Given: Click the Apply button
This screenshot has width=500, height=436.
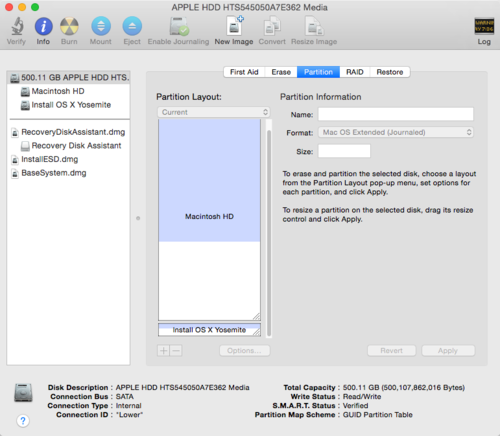Looking at the screenshot, I should coord(448,351).
